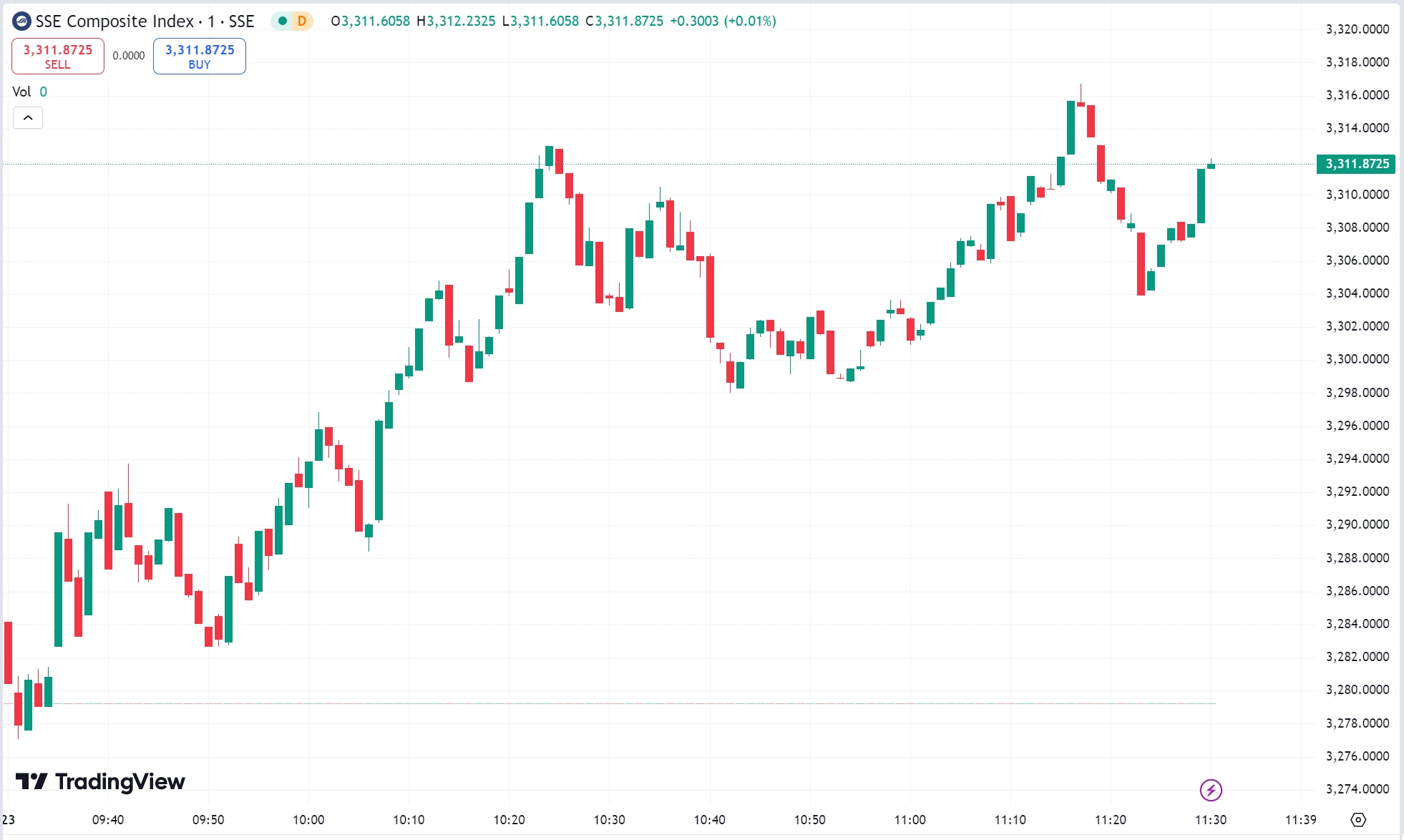The image size is (1404, 840).
Task: Click the green market status dot
Action: [x=281, y=21]
